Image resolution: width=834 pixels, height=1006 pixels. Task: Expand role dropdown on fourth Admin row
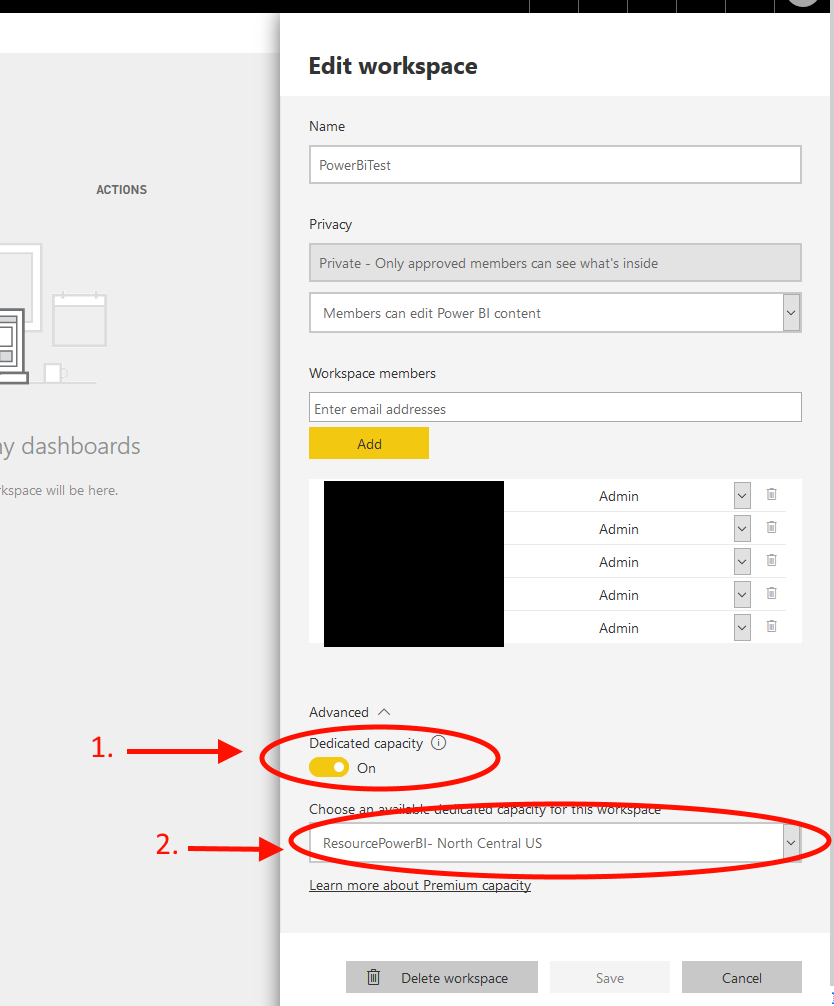click(742, 595)
